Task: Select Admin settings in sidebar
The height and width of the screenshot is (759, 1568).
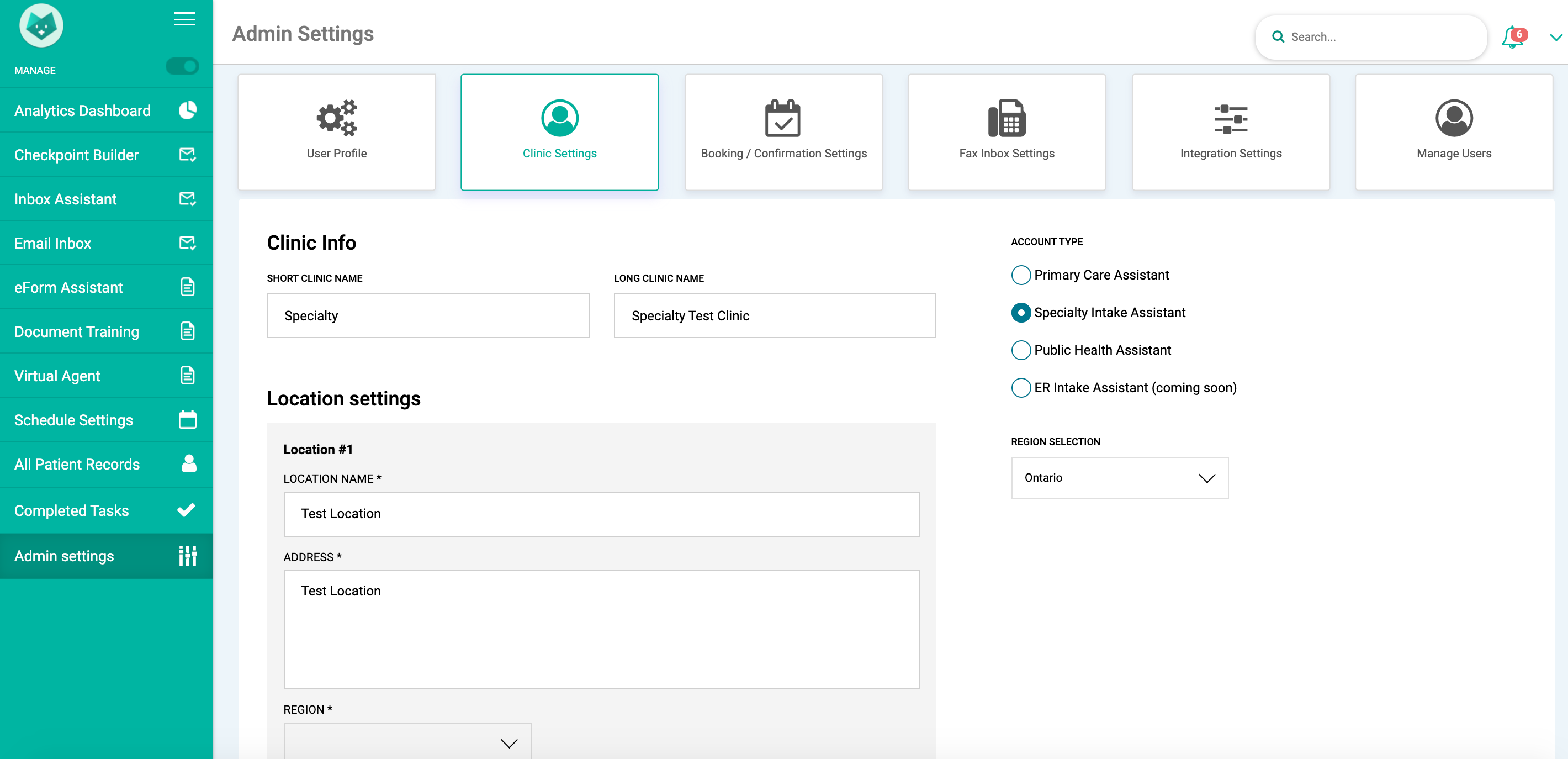Action: 107,556
